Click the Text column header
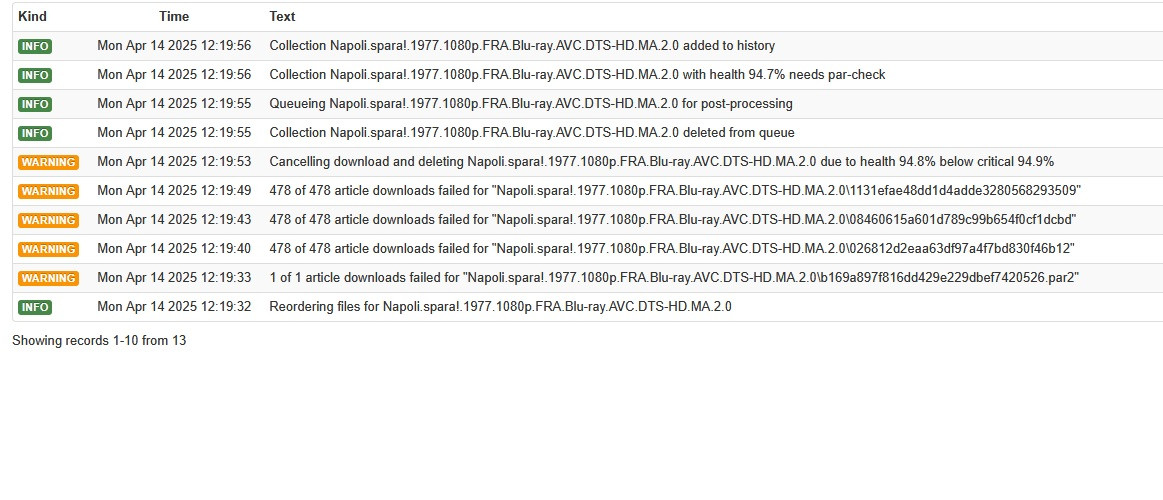Viewport: 1163px width, 500px height. [x=282, y=16]
